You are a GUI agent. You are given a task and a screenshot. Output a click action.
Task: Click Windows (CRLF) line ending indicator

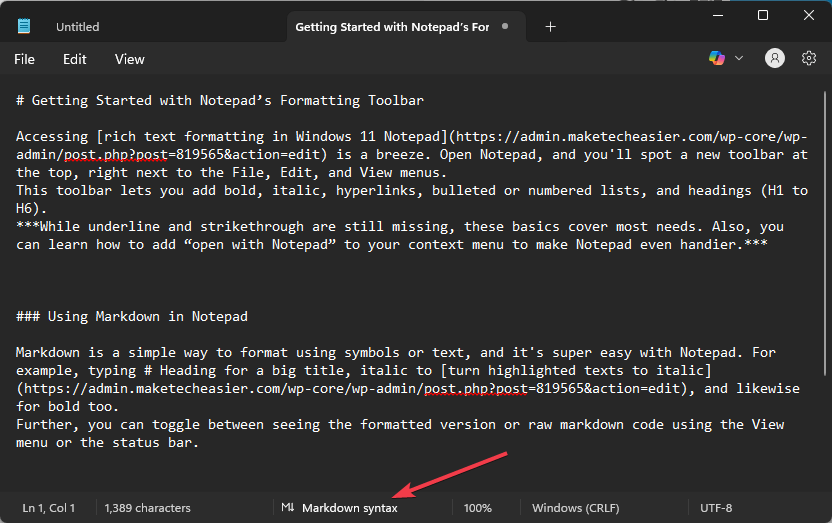coord(576,508)
